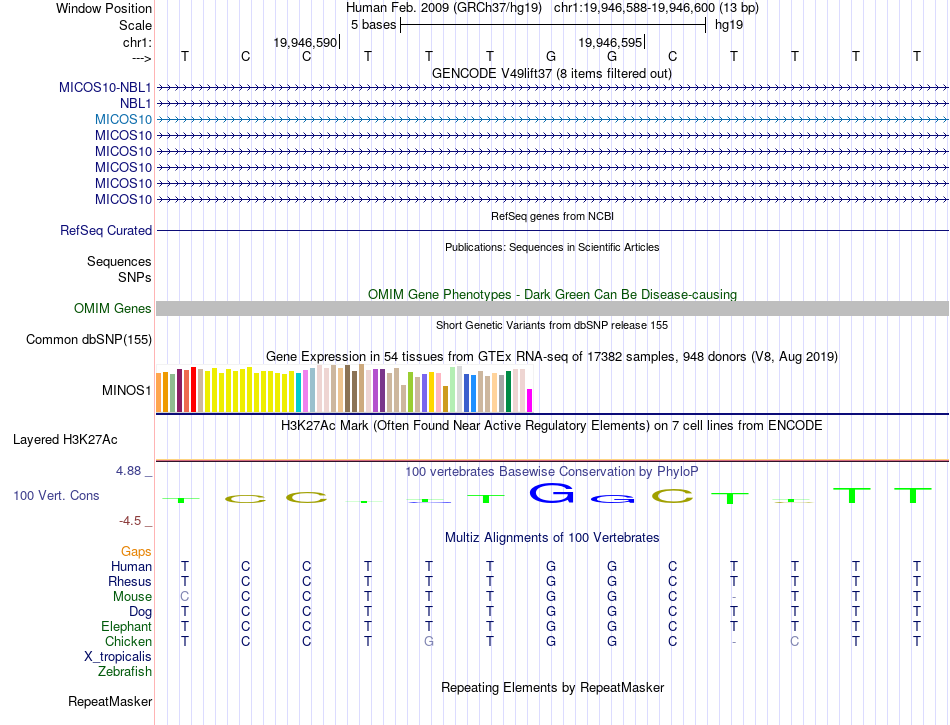Click Human Feb. 2009 (GRCh37/hg19) header text
Image resolution: width=950 pixels, height=725 pixels.
(x=443, y=8)
